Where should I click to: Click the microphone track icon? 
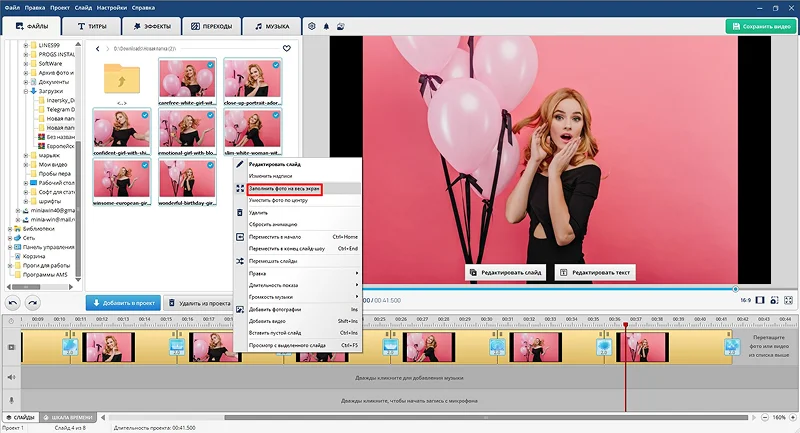[x=11, y=400]
